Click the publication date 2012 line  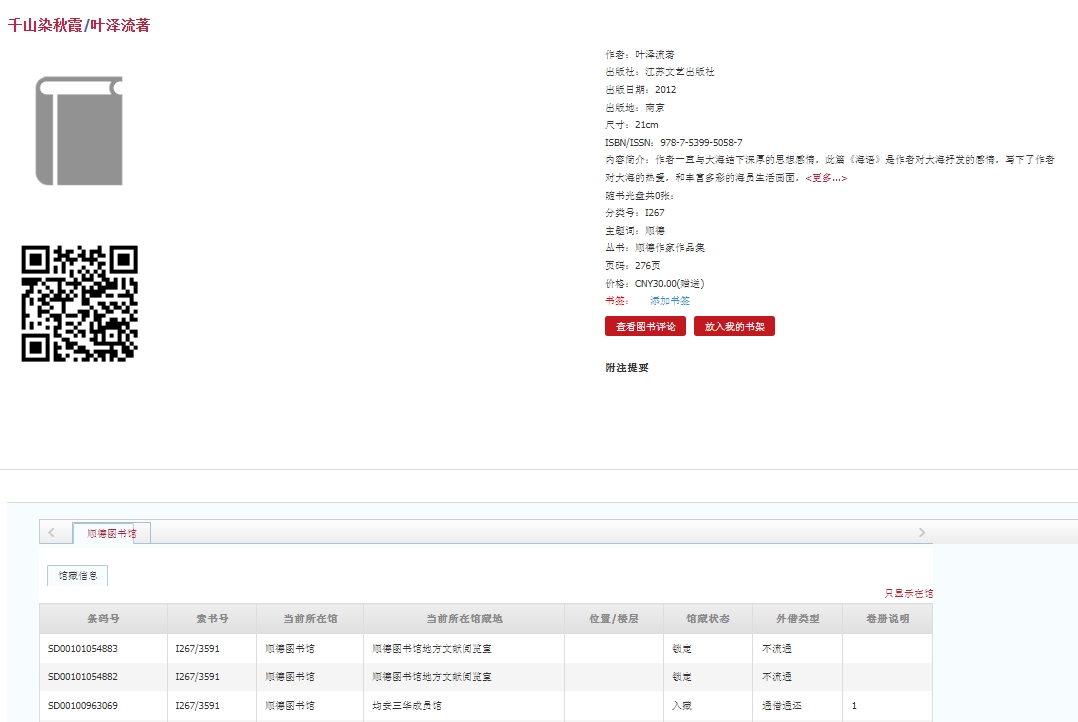click(640, 89)
